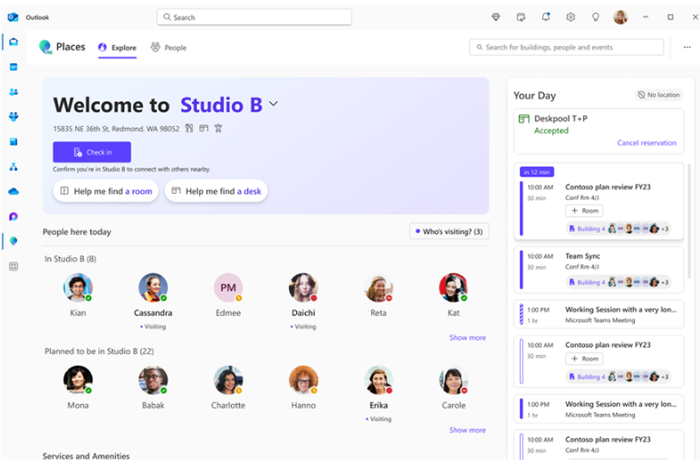
Task: Open Hanno's profile avatar
Action: pos(304,380)
